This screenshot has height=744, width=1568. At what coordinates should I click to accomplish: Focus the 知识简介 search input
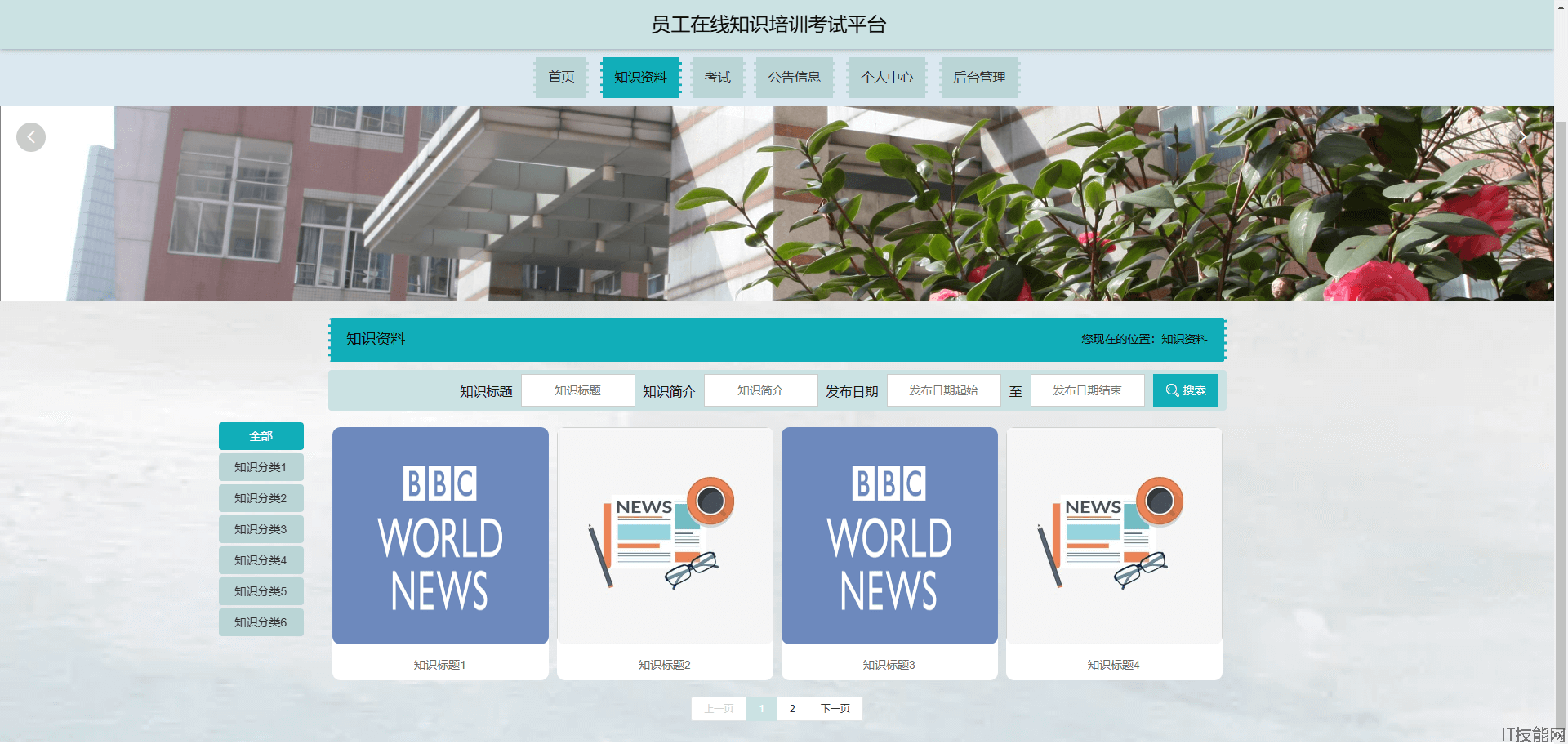click(761, 390)
